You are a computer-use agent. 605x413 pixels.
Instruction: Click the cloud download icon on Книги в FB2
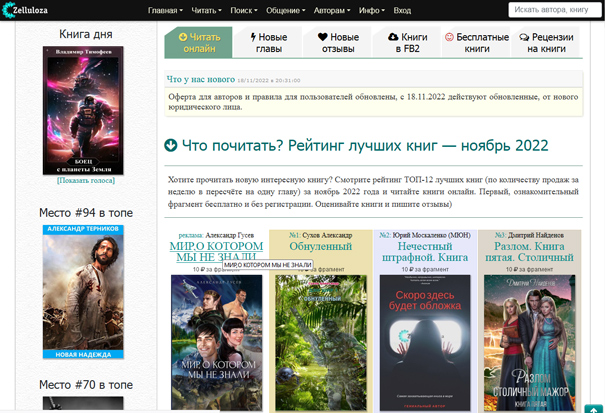[393, 37]
